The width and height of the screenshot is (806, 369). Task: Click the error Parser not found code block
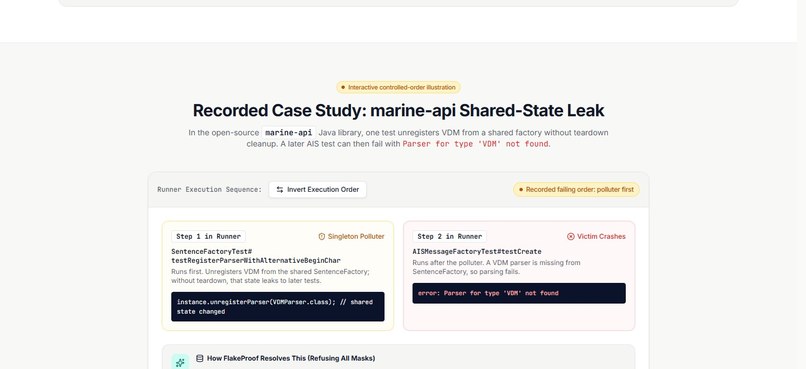coord(519,293)
